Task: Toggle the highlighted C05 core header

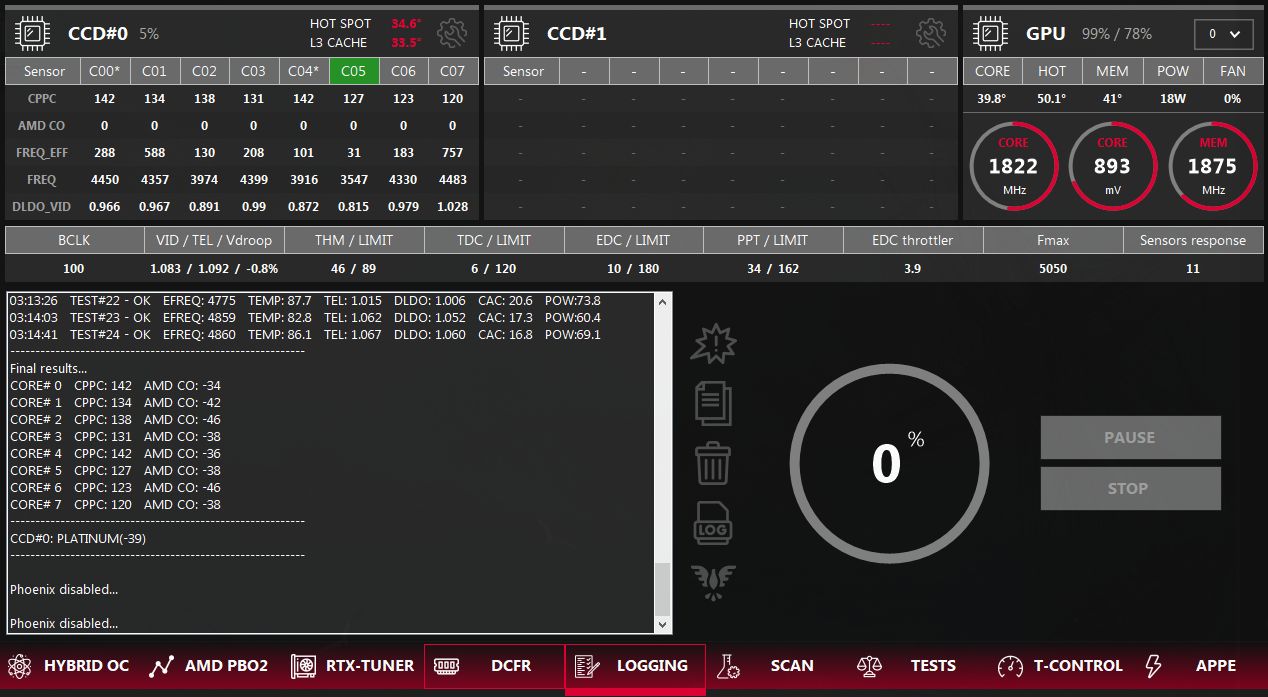Action: coord(354,71)
